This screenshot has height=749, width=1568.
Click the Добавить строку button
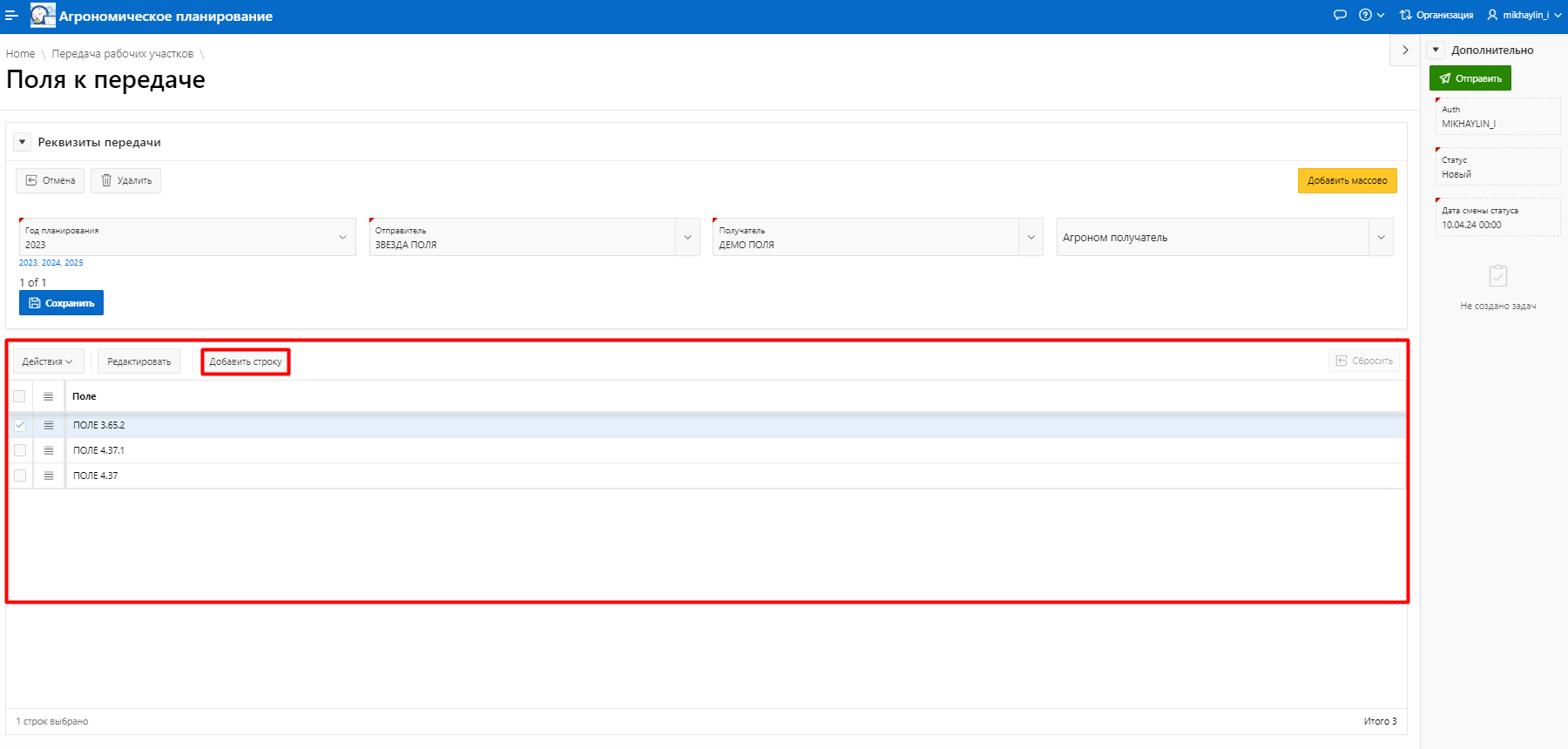(246, 361)
